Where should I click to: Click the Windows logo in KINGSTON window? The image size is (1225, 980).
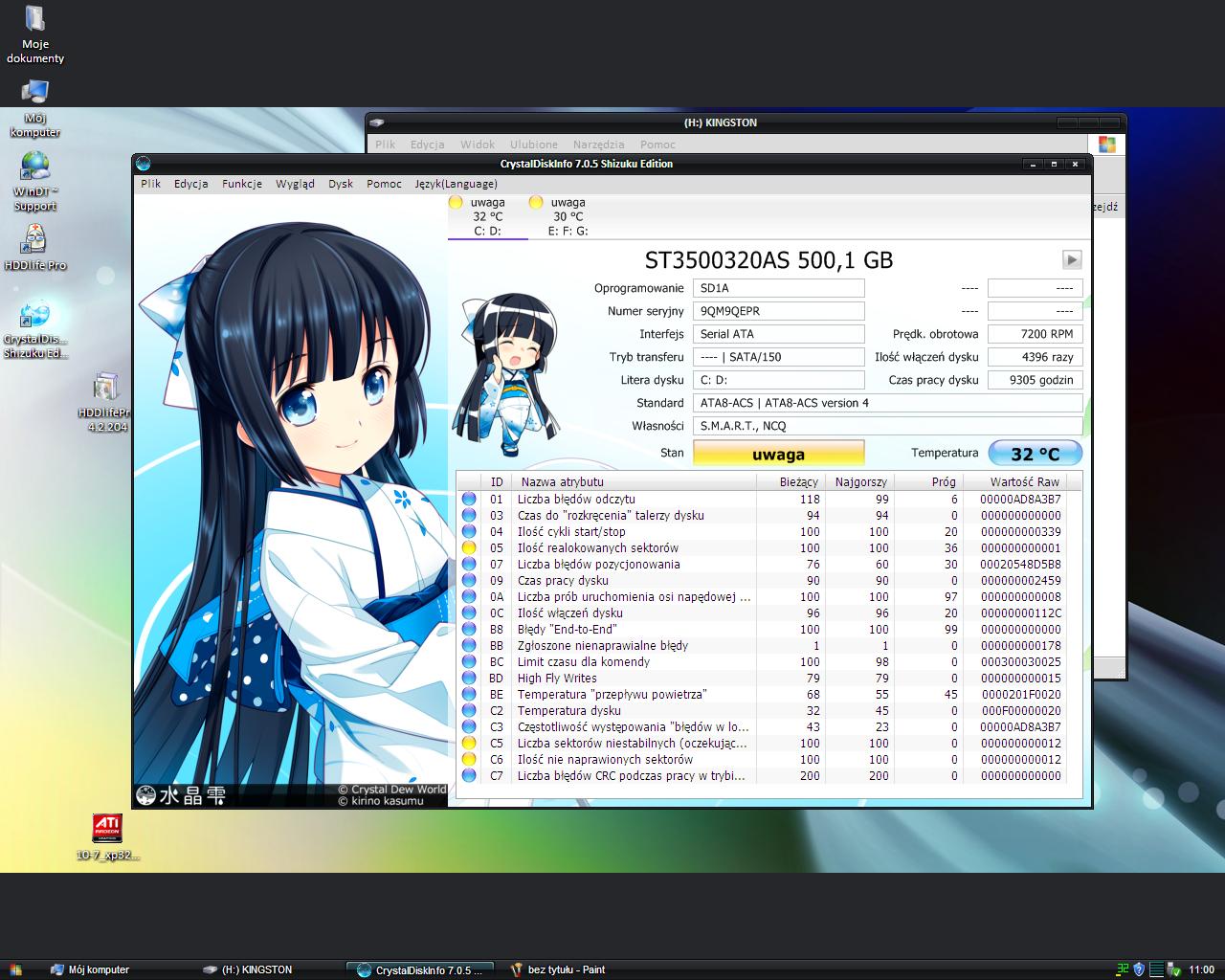pyautogui.click(x=1108, y=145)
